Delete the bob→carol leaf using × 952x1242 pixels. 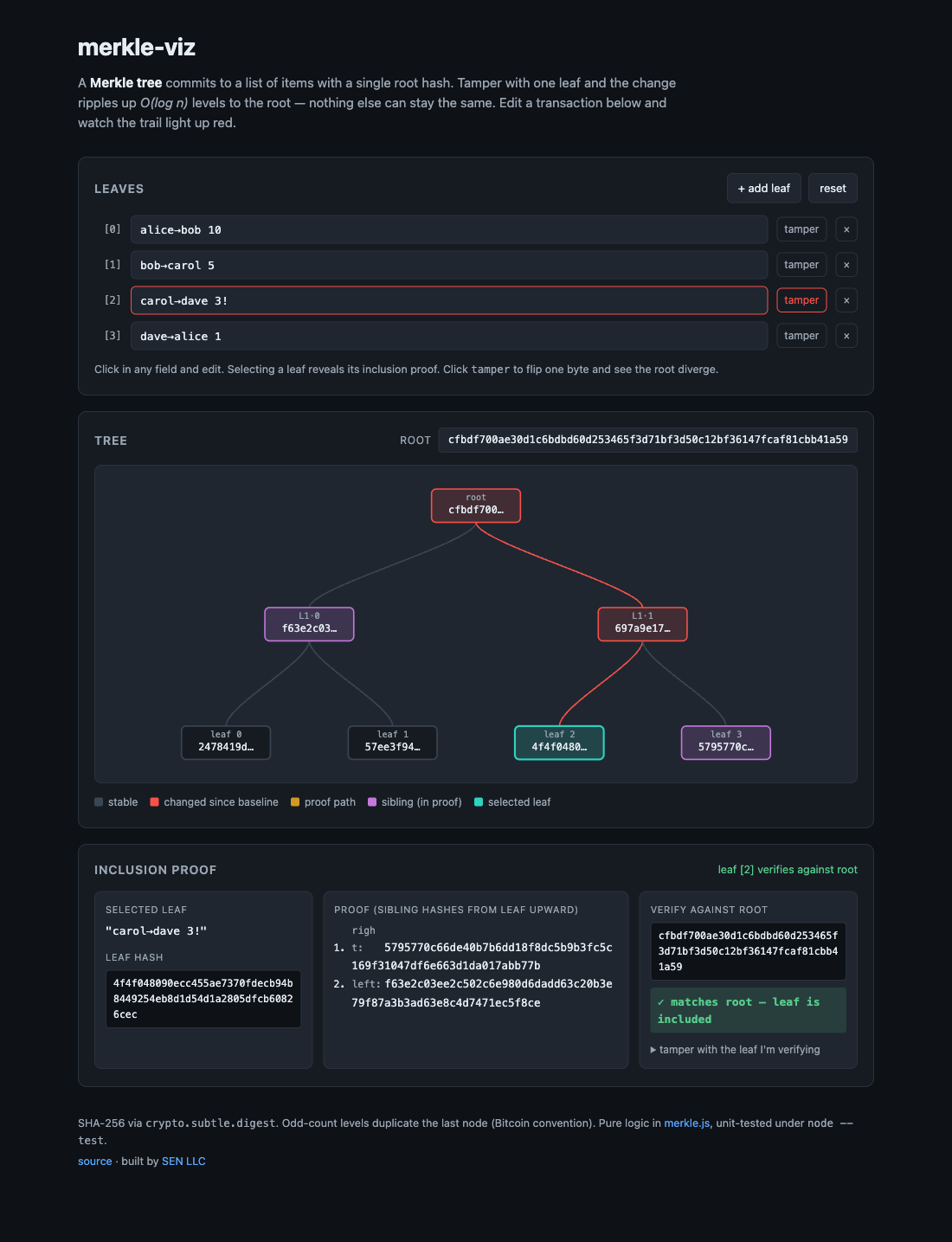click(x=846, y=265)
